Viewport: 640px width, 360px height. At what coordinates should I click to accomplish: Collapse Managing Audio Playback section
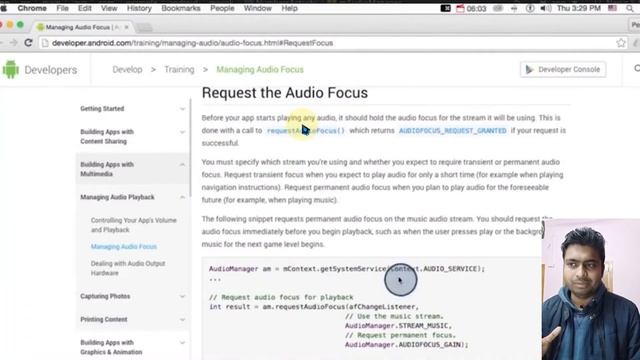(182, 198)
